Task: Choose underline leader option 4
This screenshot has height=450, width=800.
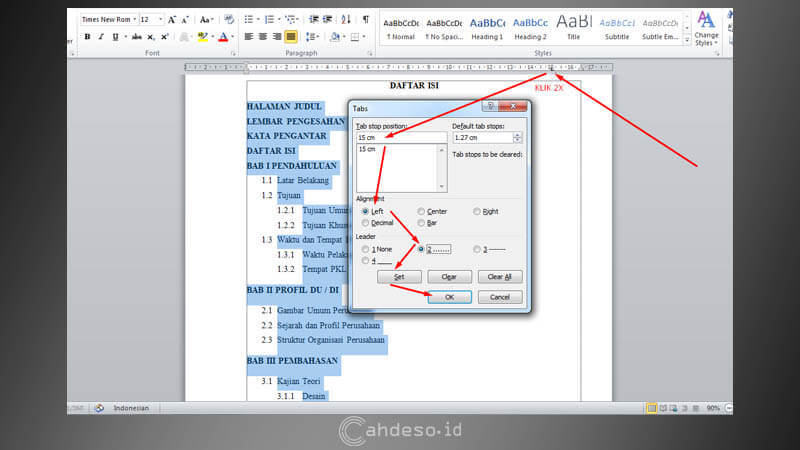Action: coord(365,261)
